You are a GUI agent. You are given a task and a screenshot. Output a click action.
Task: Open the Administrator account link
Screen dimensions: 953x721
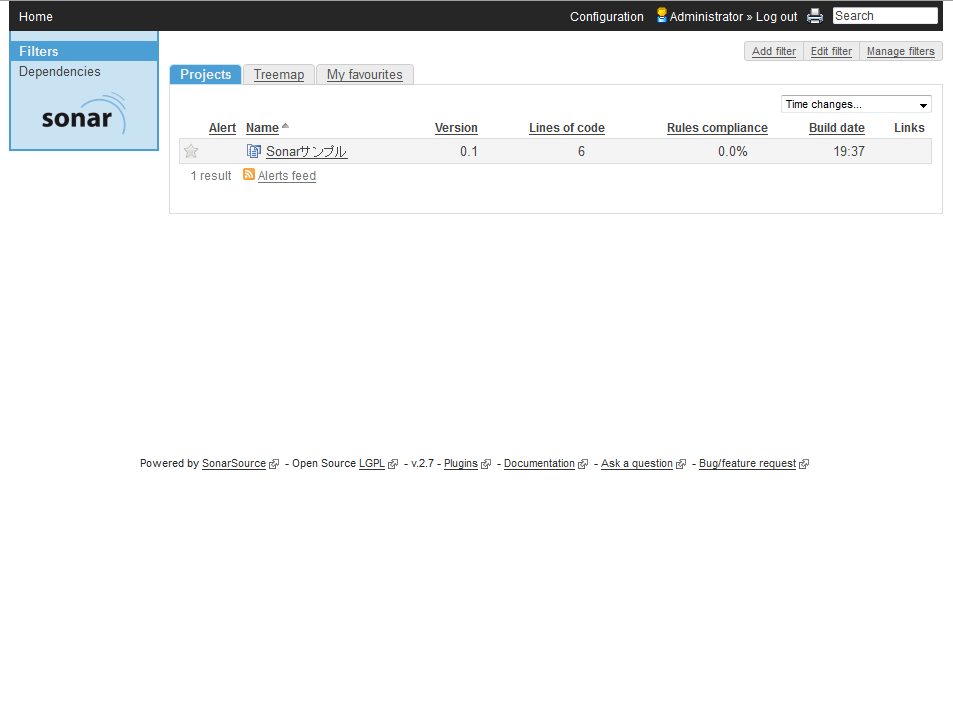(706, 16)
